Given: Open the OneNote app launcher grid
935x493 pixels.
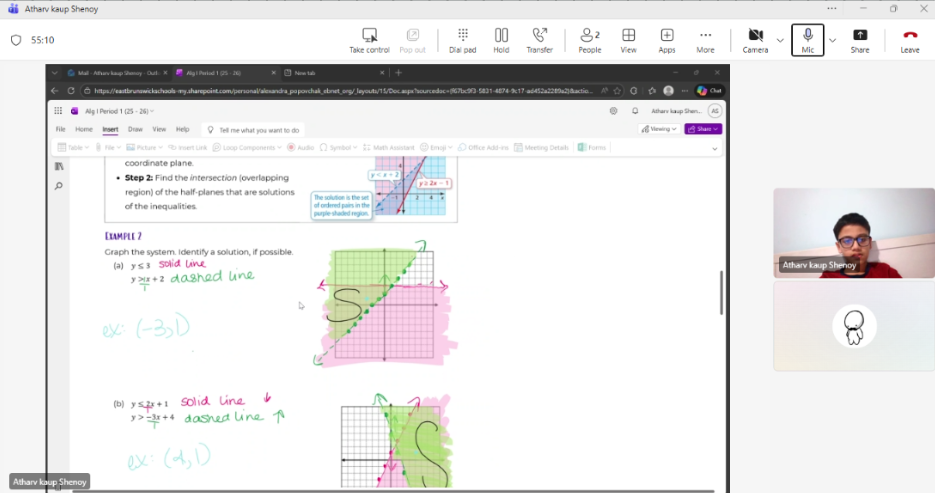Looking at the screenshot, I should (58, 111).
